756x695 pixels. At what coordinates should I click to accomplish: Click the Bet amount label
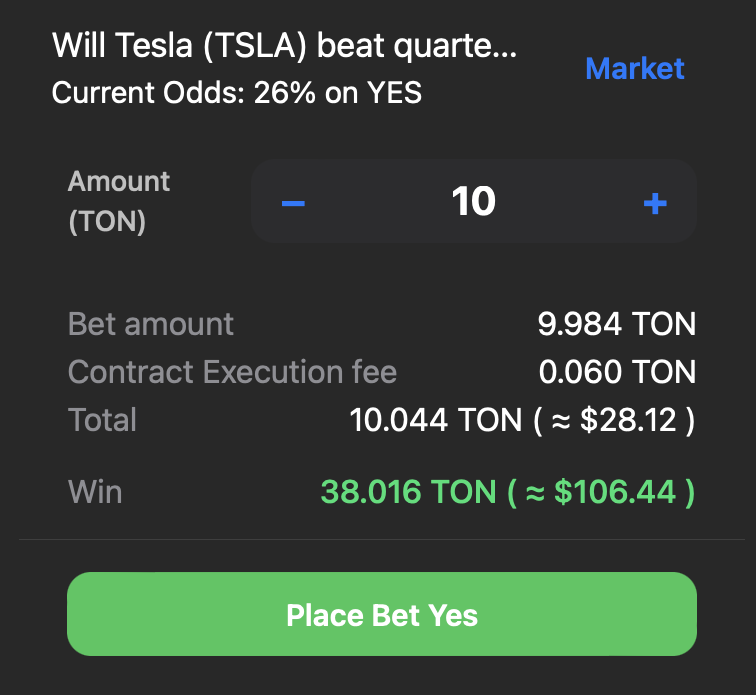tap(150, 324)
